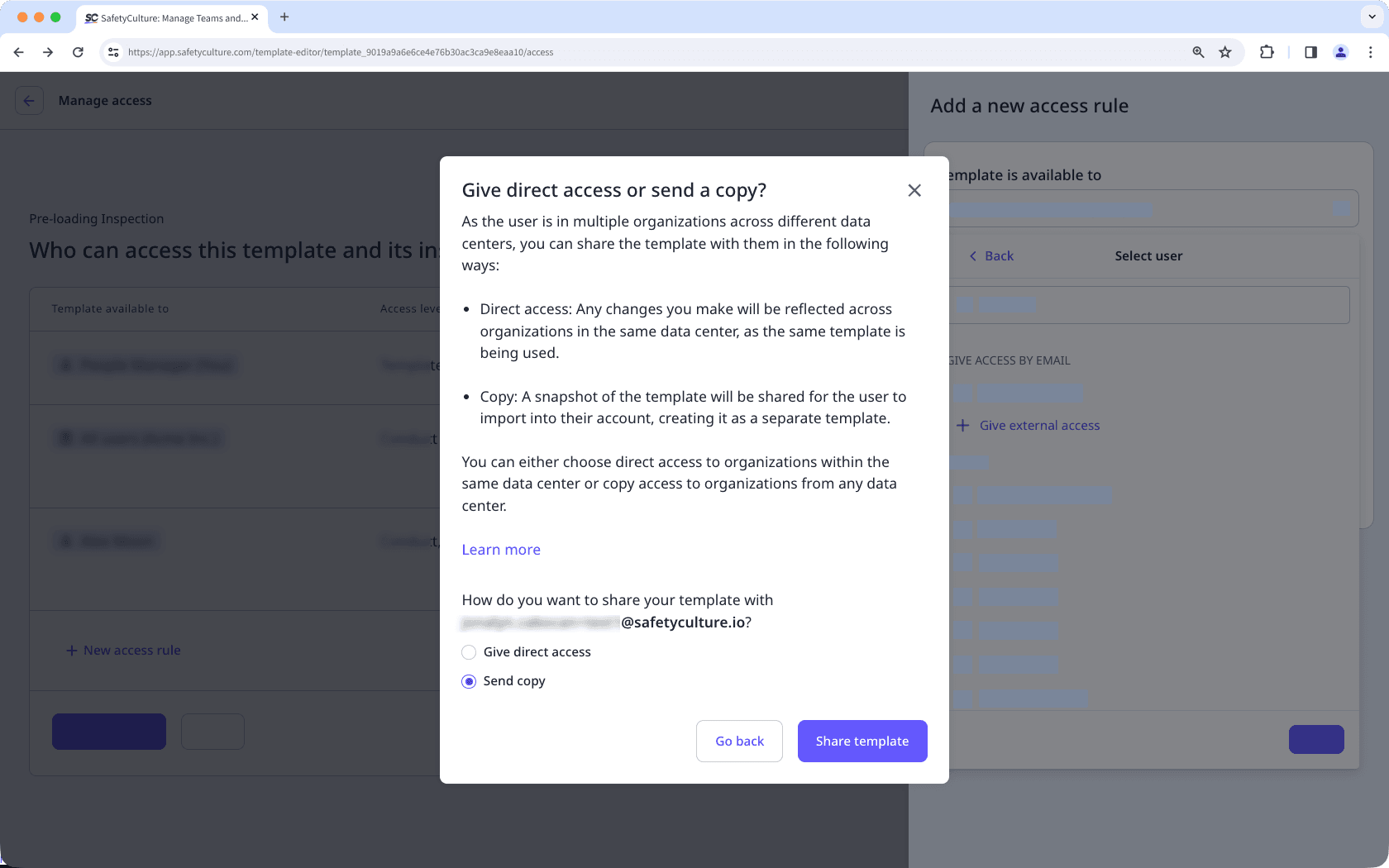Viewport: 1389px width, 868px height.
Task: Select the Give direct access option
Action: [469, 652]
